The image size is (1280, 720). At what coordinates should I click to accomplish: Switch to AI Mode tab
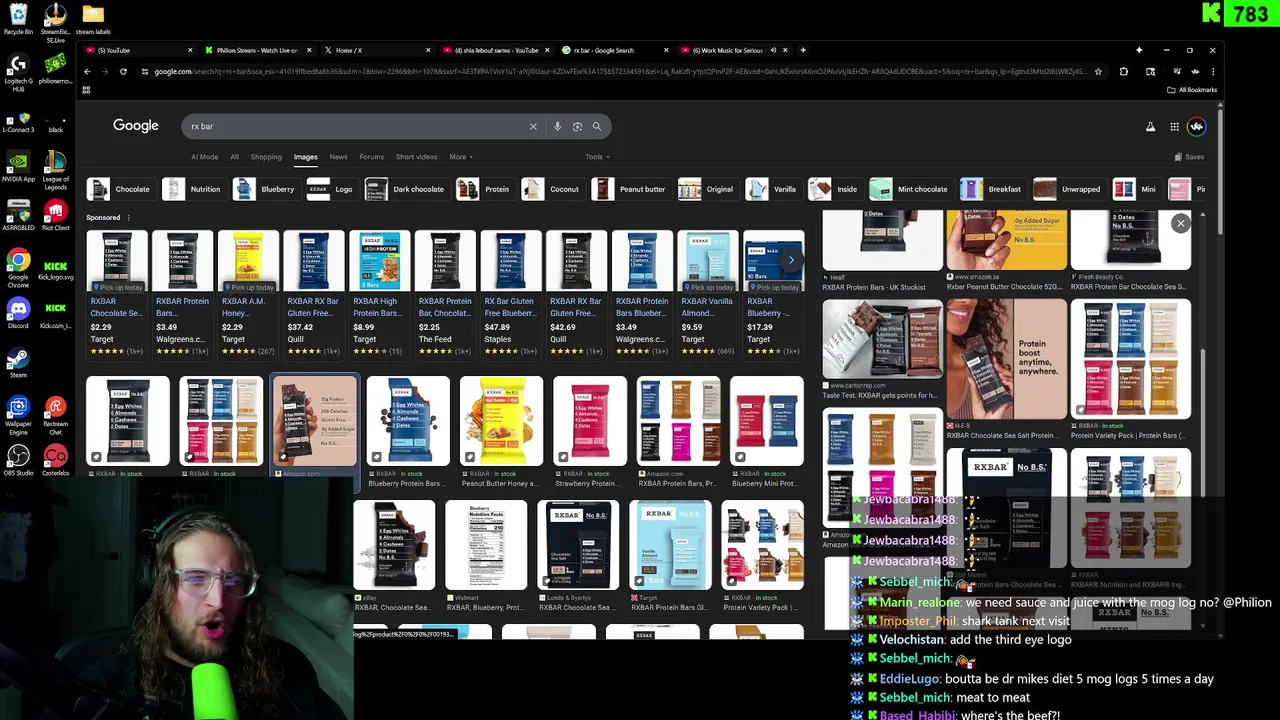click(x=204, y=157)
